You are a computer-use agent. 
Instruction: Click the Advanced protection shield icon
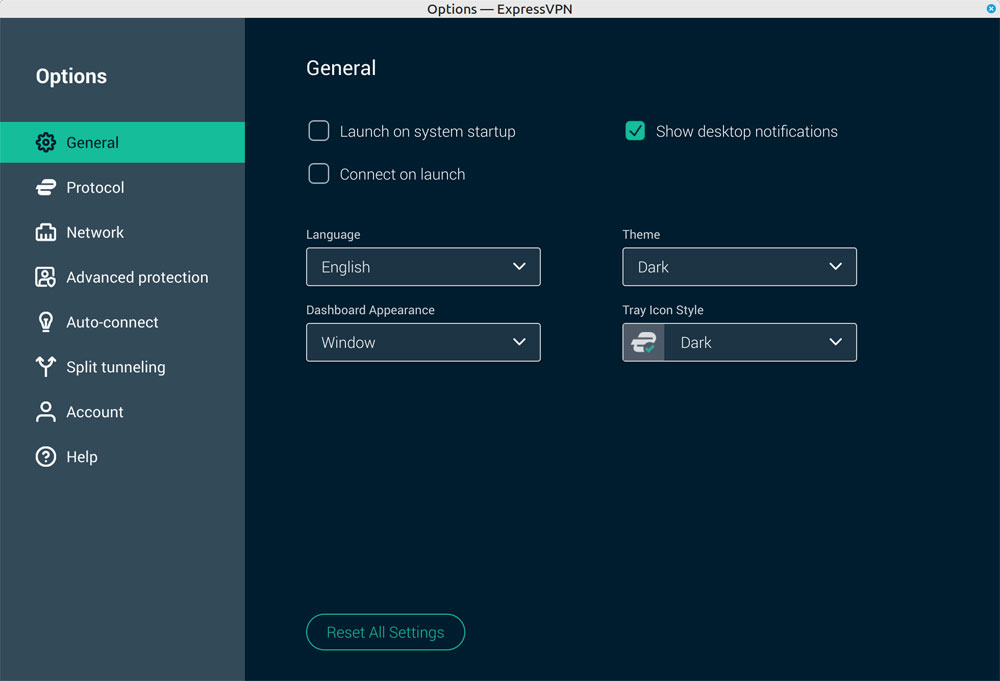click(46, 277)
